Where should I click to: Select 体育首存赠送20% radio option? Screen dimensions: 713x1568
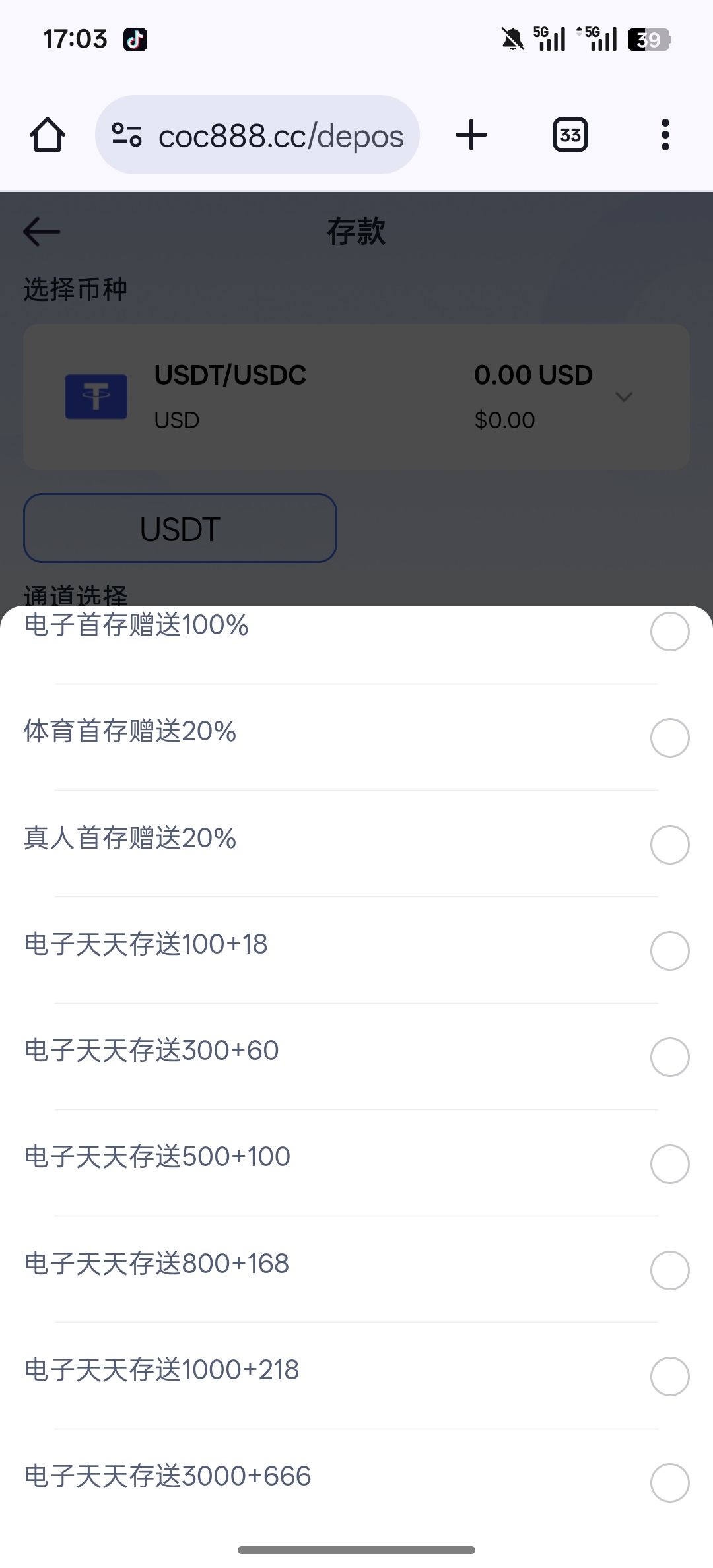(669, 738)
